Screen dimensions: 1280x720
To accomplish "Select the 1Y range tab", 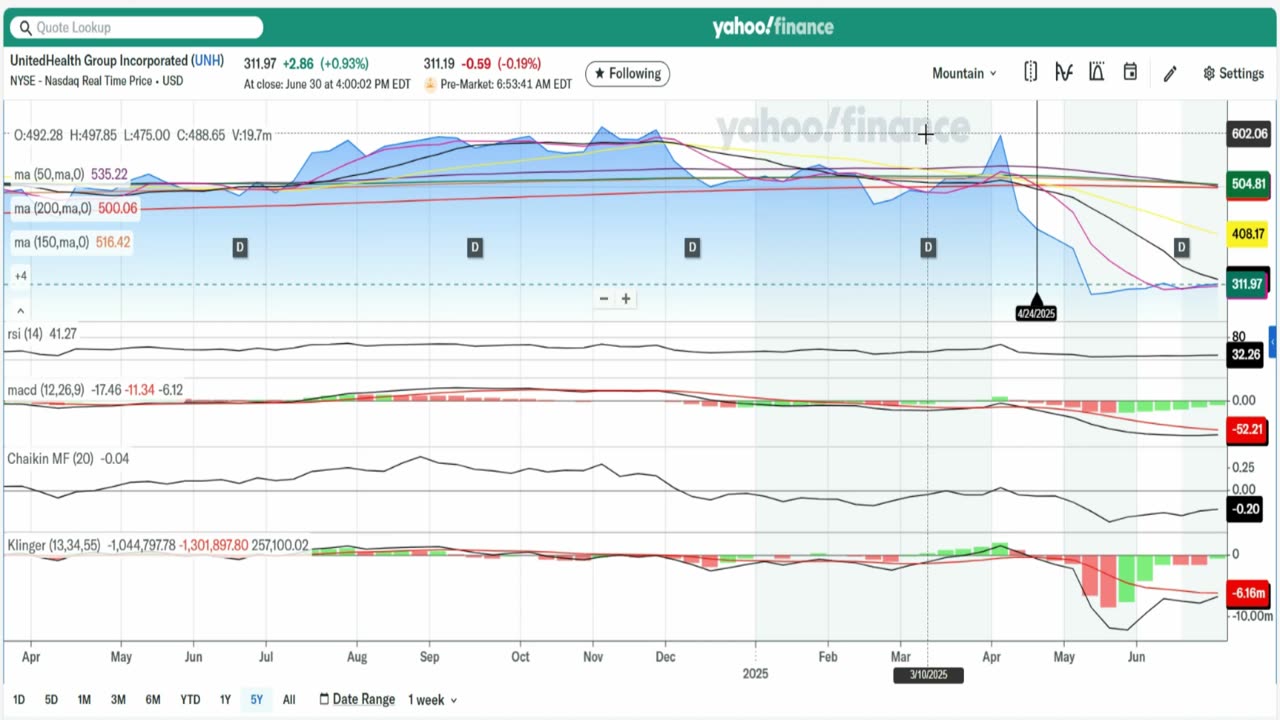I will click(x=225, y=700).
